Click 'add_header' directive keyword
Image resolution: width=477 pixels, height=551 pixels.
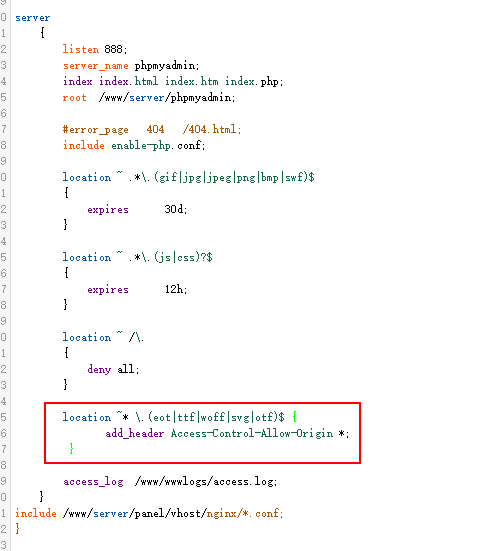(135, 433)
